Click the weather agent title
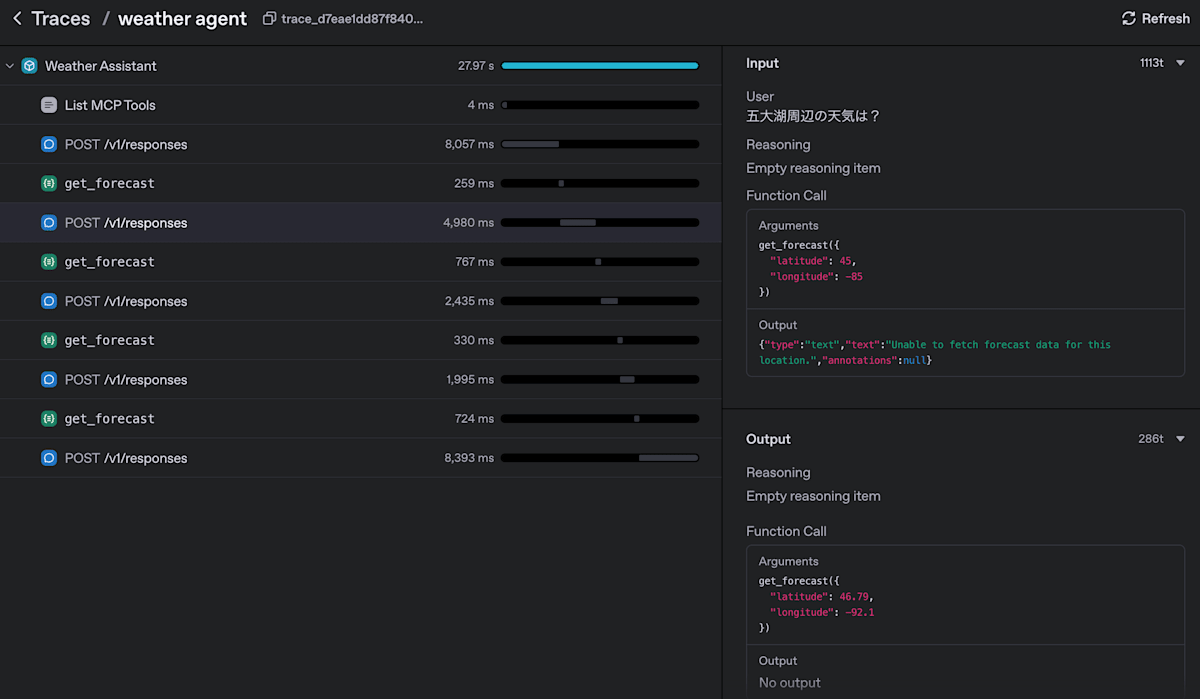The image size is (1200, 699). (182, 19)
